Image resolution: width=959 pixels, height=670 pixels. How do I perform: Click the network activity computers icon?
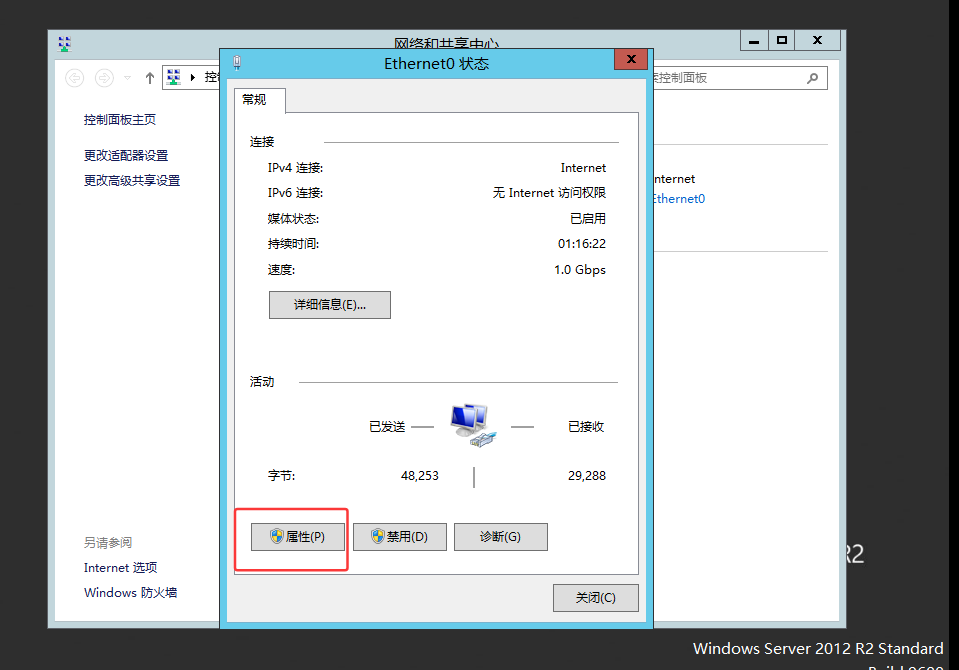473,425
